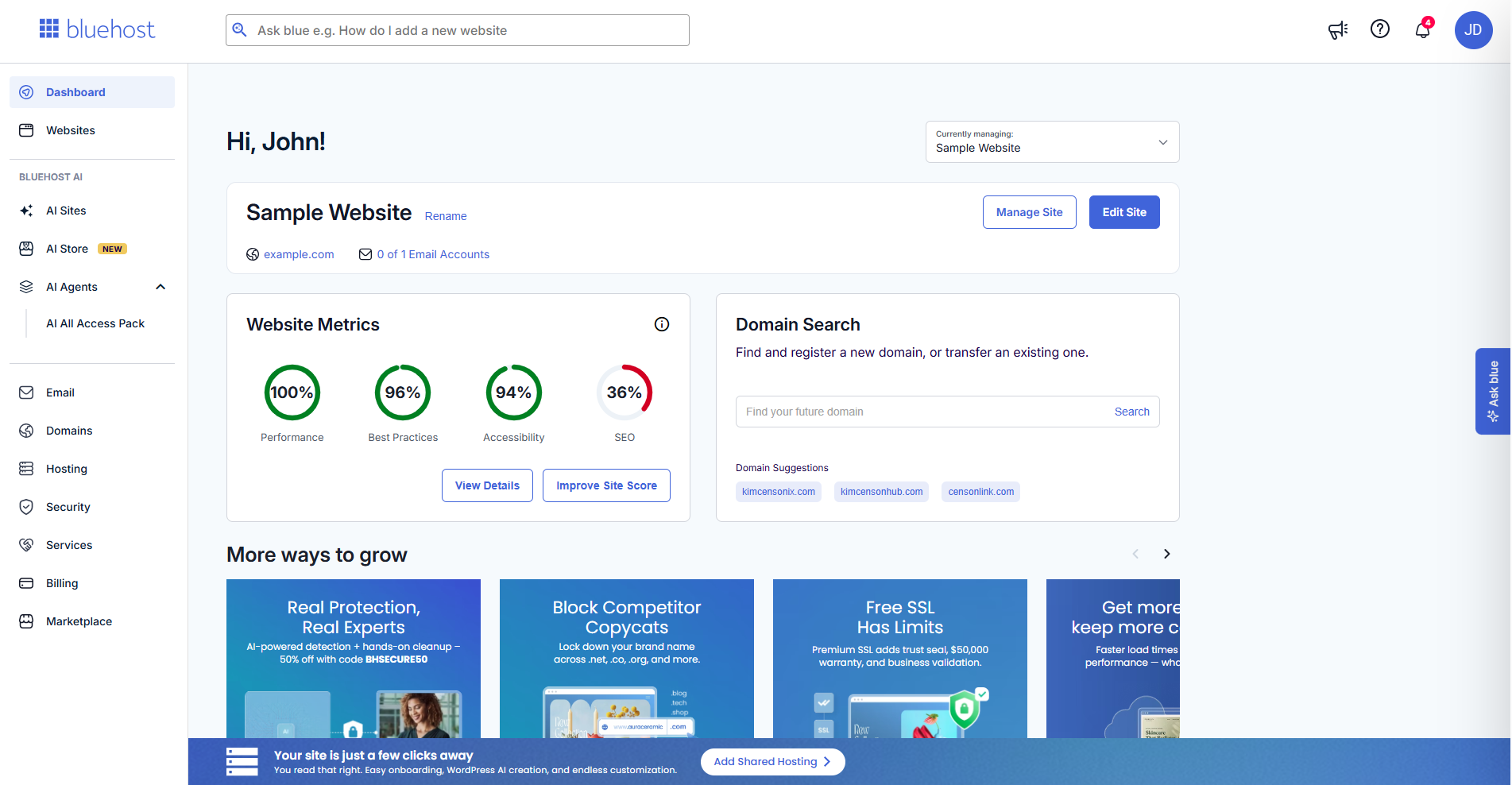Click the Marketplace sidebar icon
Image resolution: width=1512 pixels, height=785 pixels.
pos(26,621)
